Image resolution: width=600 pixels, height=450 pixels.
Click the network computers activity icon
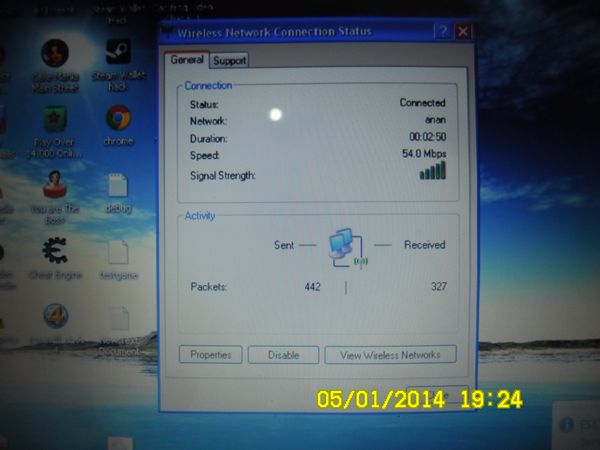point(347,248)
